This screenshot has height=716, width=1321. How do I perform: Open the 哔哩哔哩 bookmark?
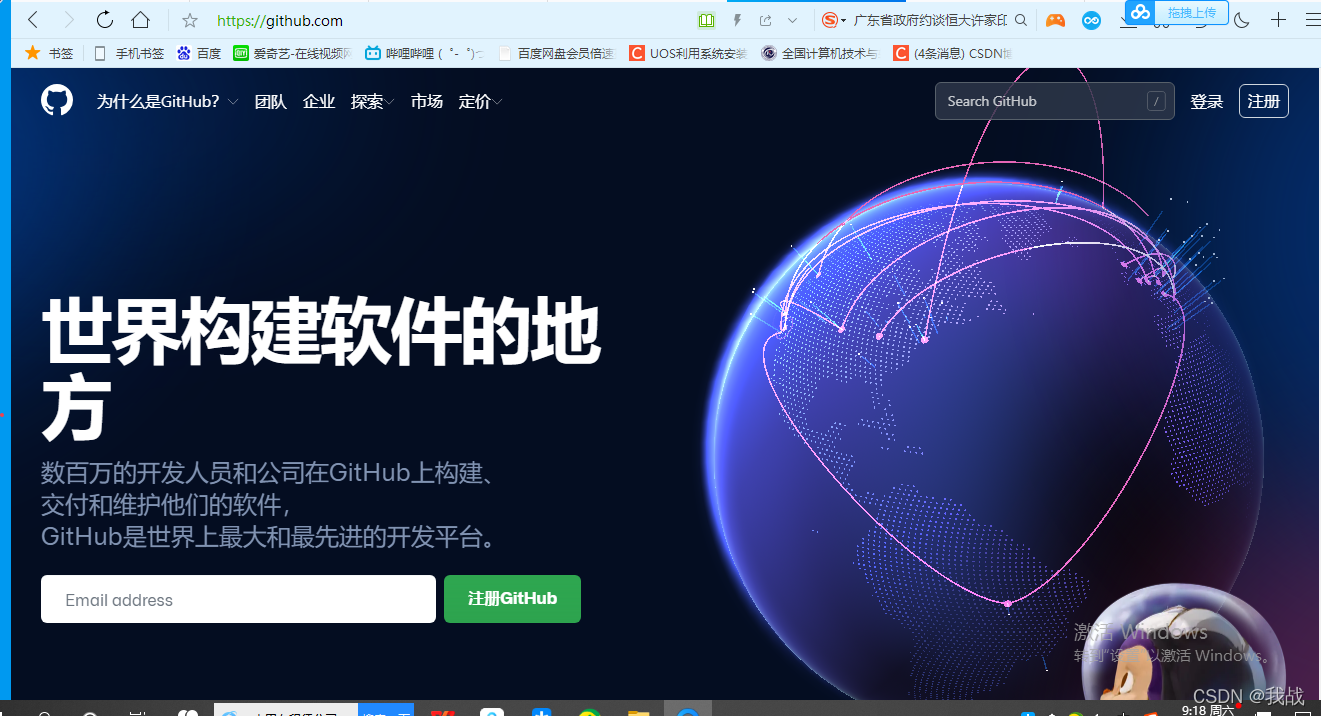click(425, 53)
